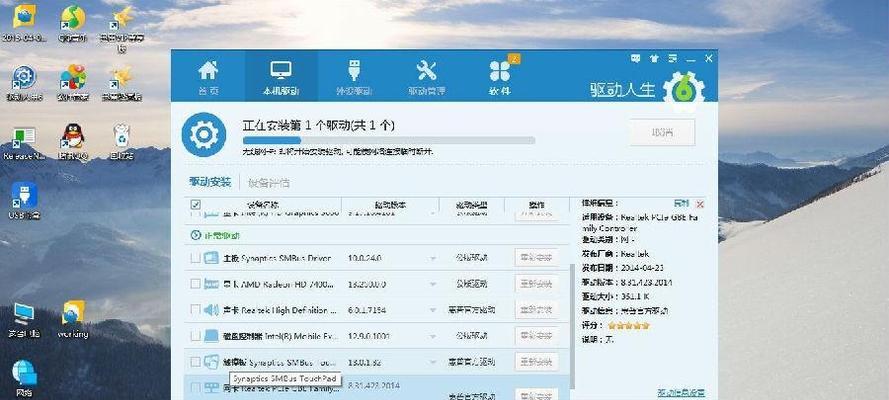The height and width of the screenshot is (400, 889).
Task: Click release date 2014-04-23 in details panel
Action: pyautogui.click(x=642, y=267)
